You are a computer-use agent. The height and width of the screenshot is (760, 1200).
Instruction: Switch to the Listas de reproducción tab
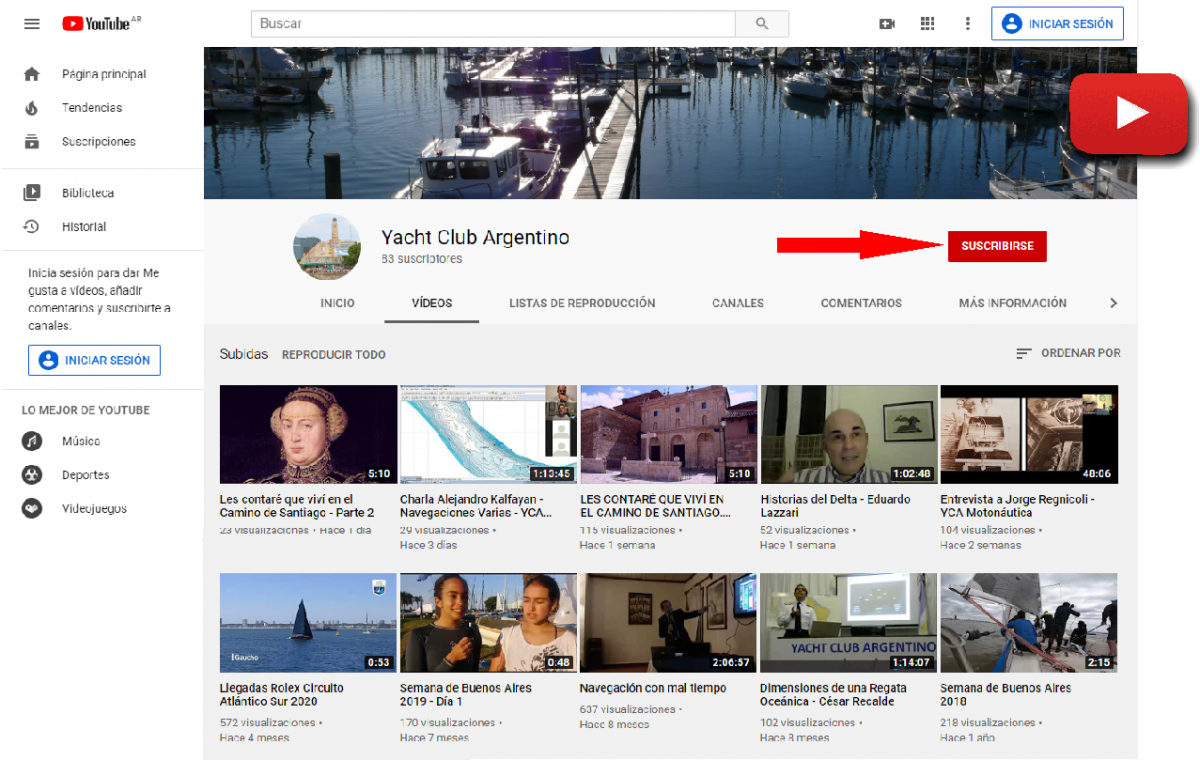click(x=582, y=303)
